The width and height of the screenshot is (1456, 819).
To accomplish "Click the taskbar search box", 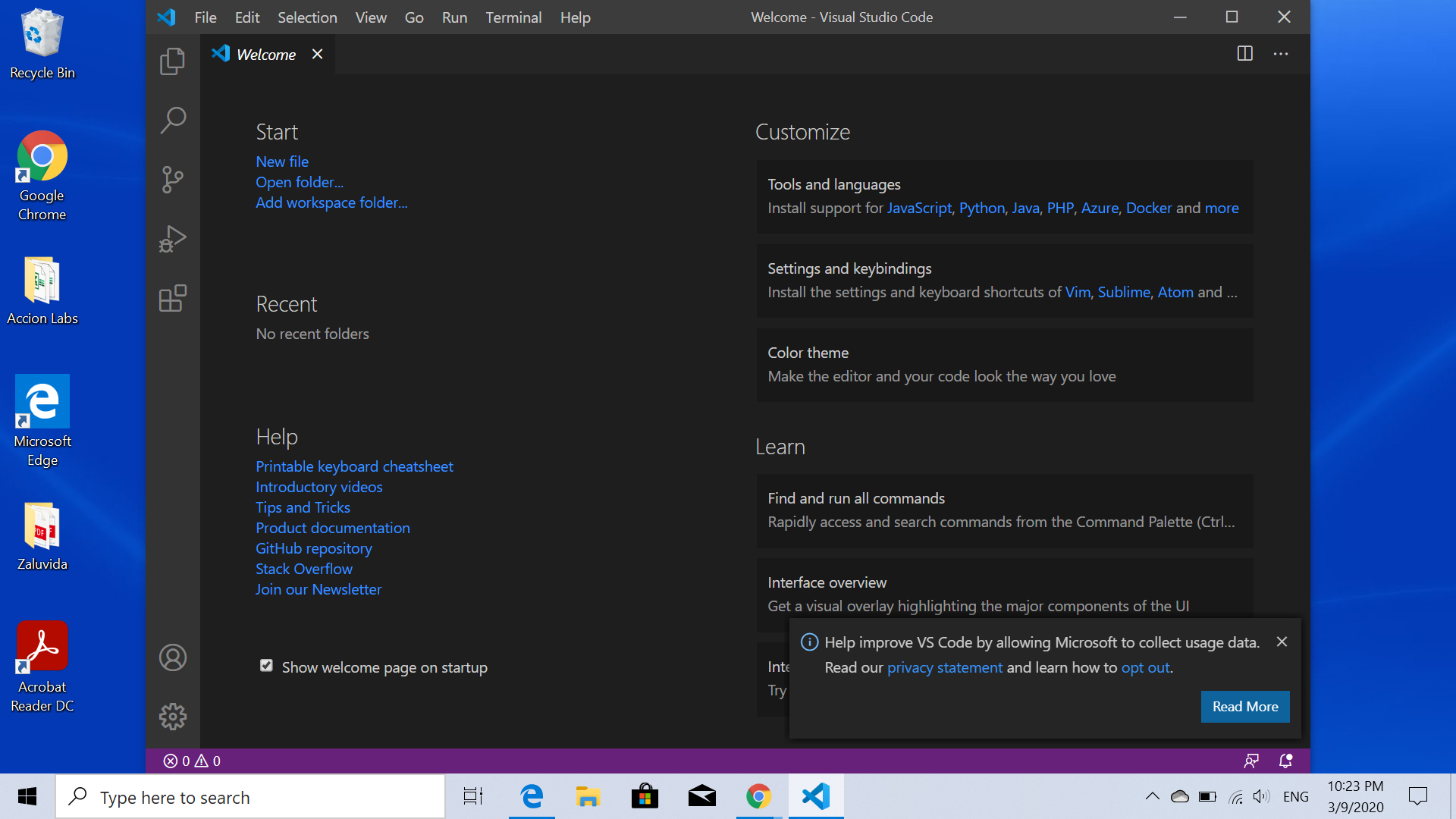I will click(x=250, y=796).
